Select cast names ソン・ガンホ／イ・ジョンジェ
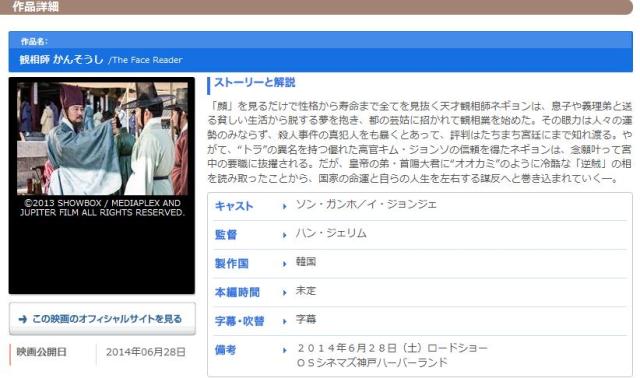Image resolution: width=640 pixels, height=378 pixels. [x=366, y=204]
